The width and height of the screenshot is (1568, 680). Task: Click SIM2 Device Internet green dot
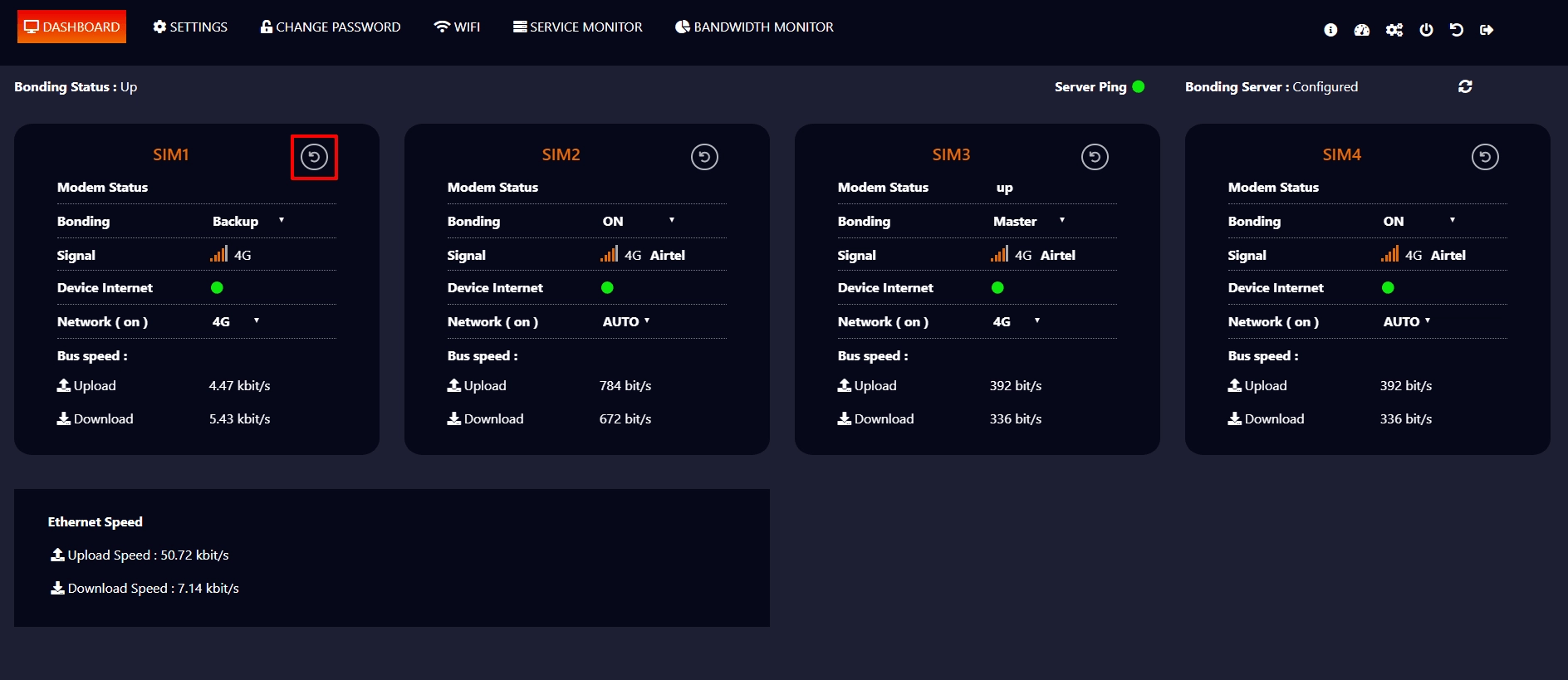pyautogui.click(x=607, y=287)
